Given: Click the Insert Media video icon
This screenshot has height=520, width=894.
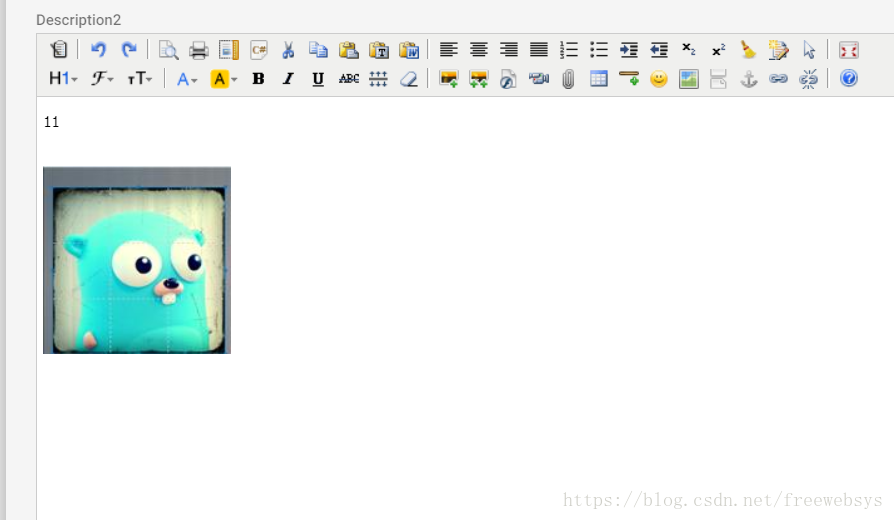Looking at the screenshot, I should pyautogui.click(x=538, y=79).
